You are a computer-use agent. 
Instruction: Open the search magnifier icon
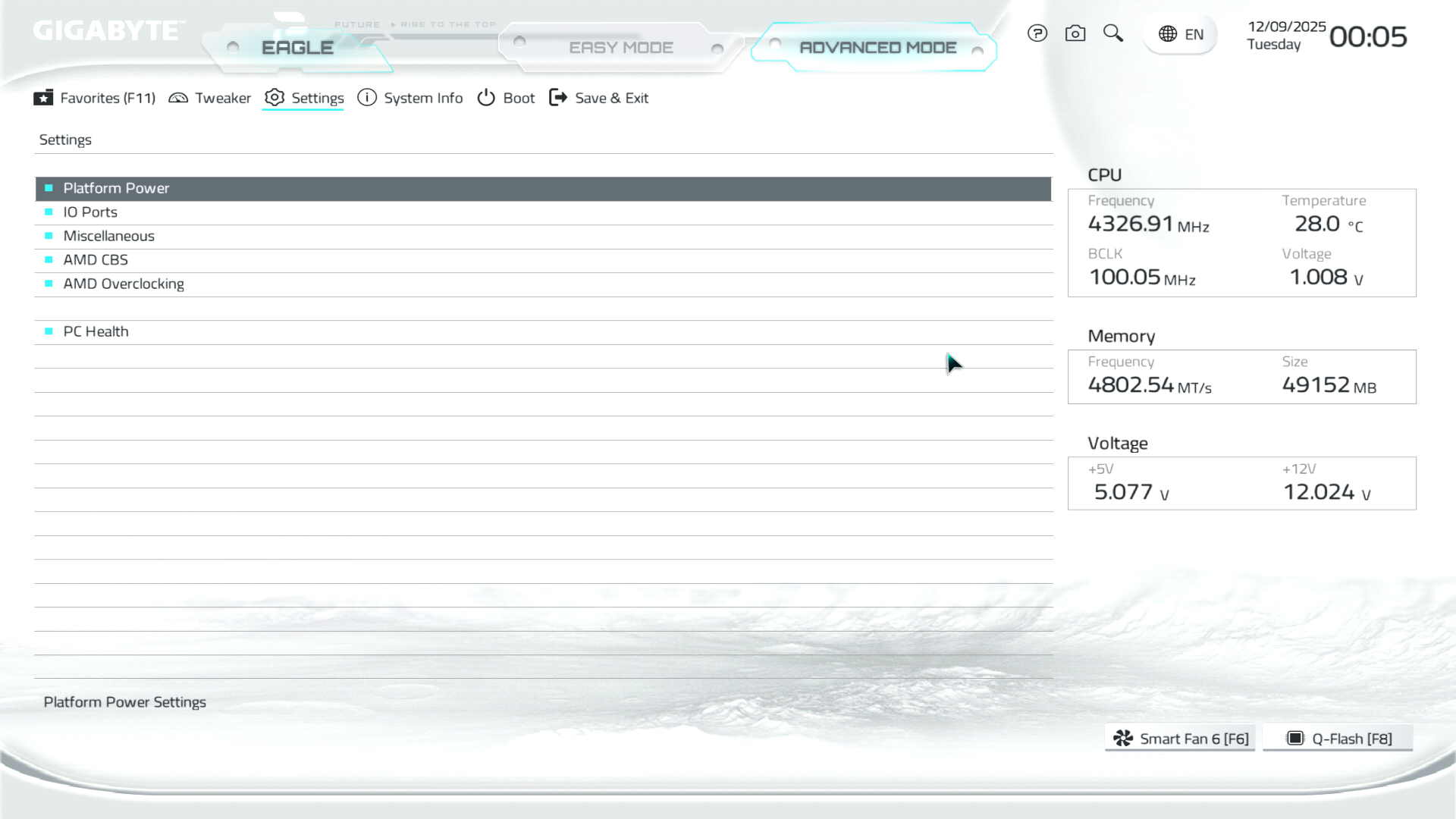1113,33
